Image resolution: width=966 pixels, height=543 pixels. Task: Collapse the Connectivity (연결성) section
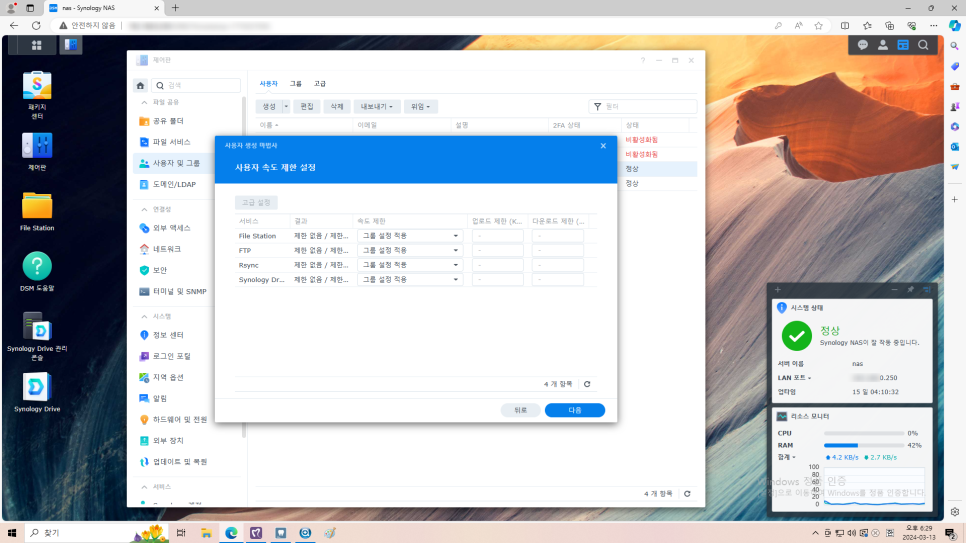(144, 210)
